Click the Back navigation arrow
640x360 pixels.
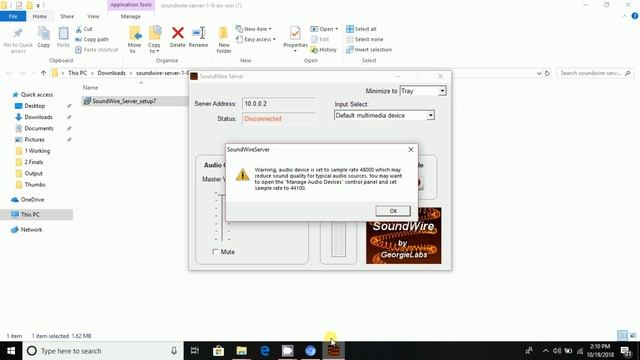click(9, 73)
